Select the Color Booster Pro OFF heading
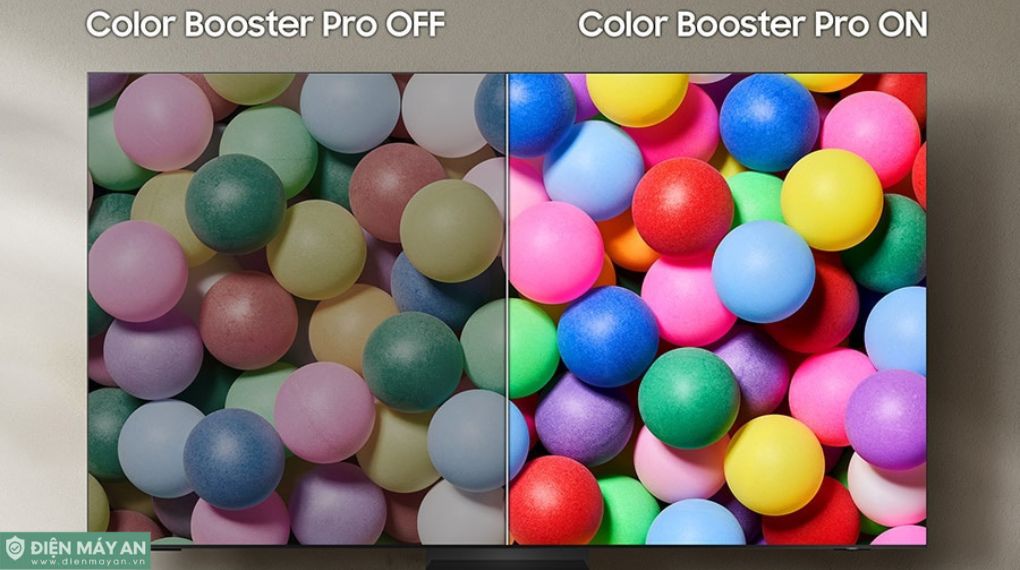Screen dimensions: 1020x570 pos(265,24)
